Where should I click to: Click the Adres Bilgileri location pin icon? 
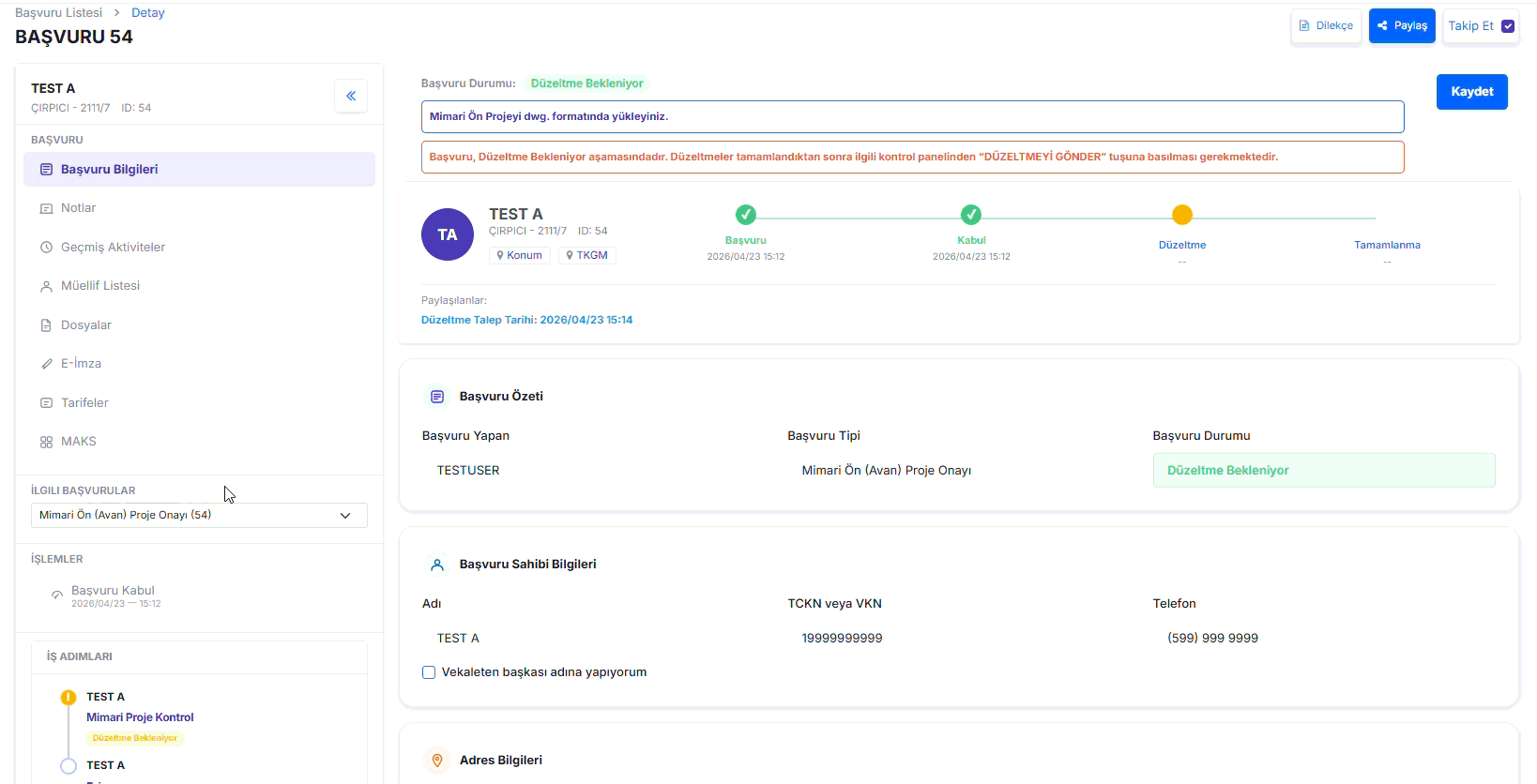437,761
